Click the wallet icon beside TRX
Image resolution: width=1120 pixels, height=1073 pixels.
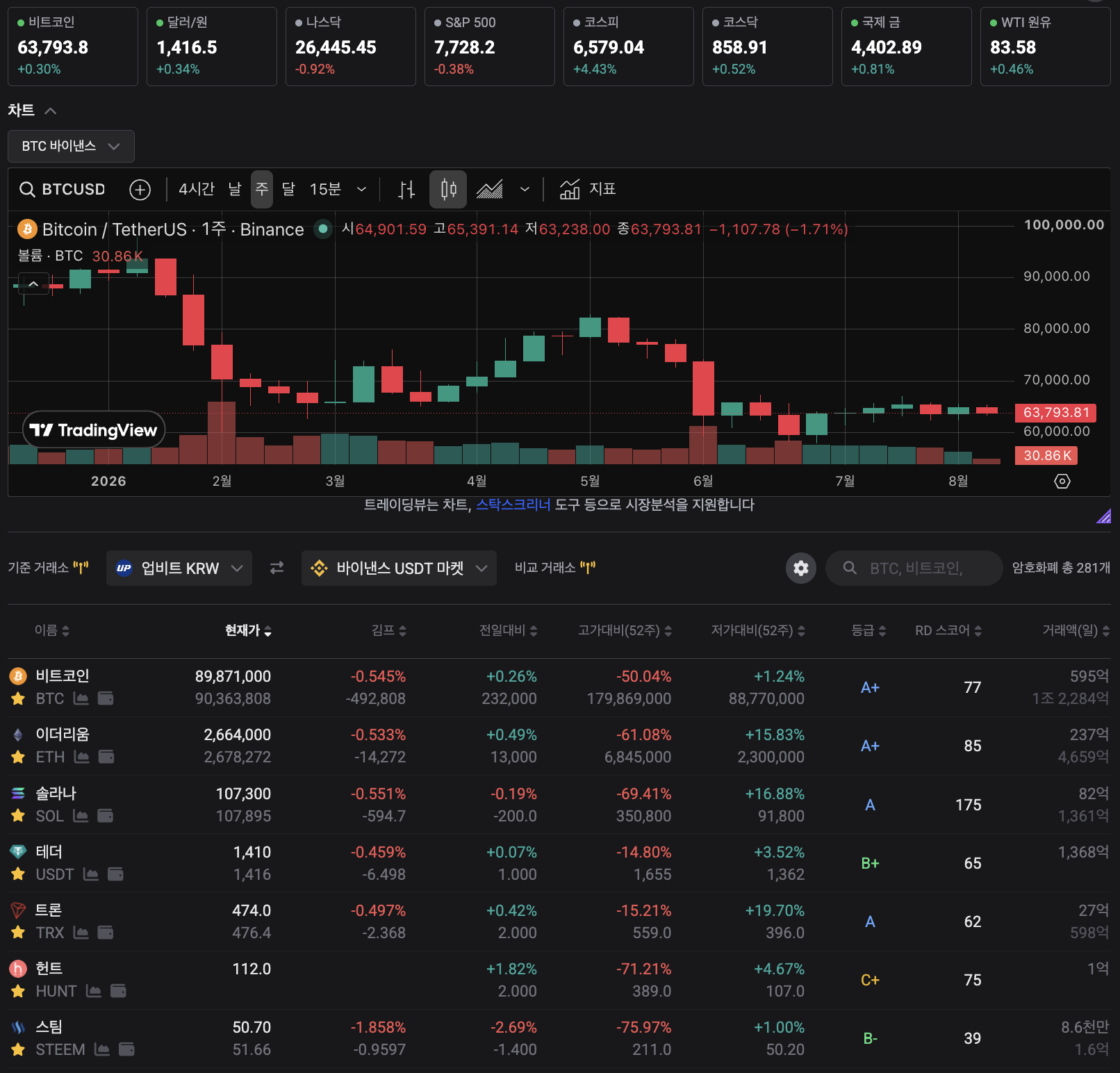click(106, 933)
